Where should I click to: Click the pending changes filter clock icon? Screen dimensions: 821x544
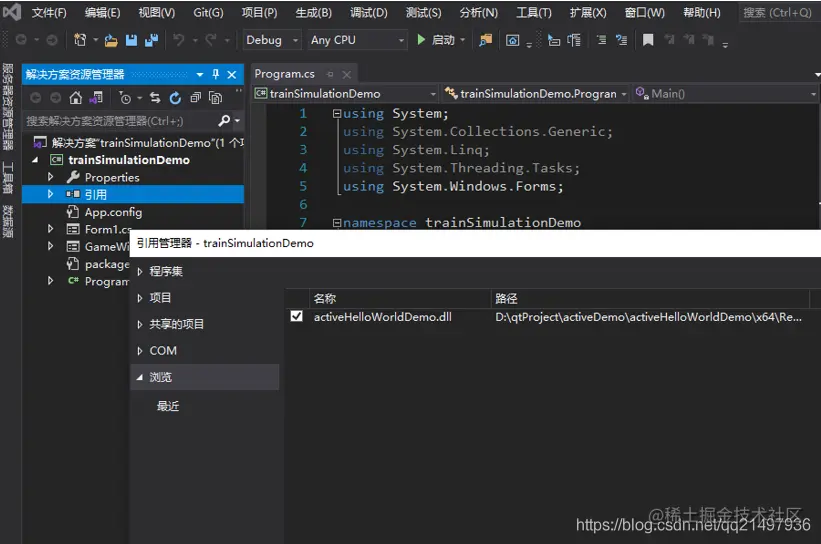pyautogui.click(x=125, y=97)
